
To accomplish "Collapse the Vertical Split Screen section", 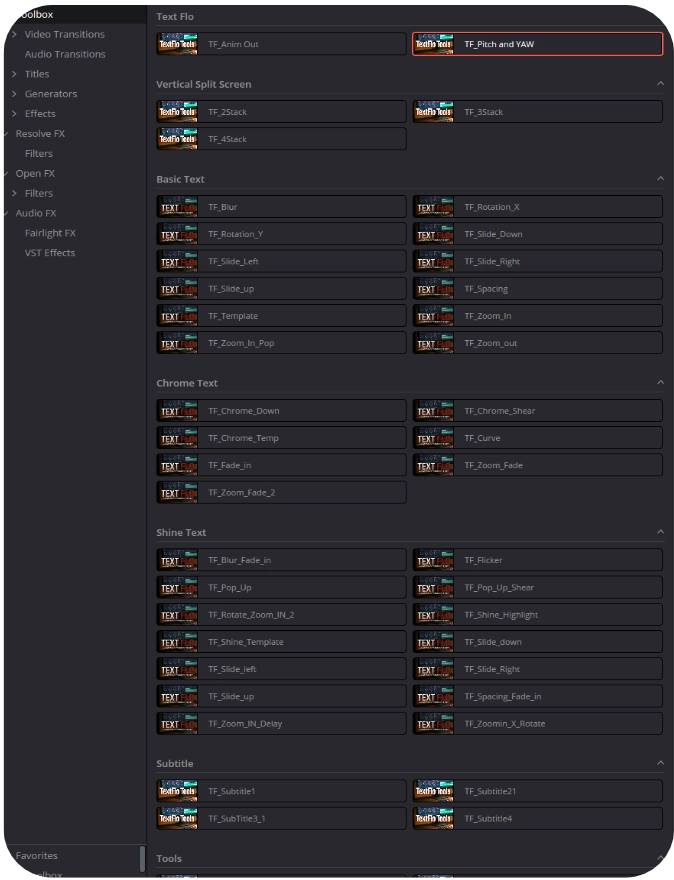I will pos(660,84).
